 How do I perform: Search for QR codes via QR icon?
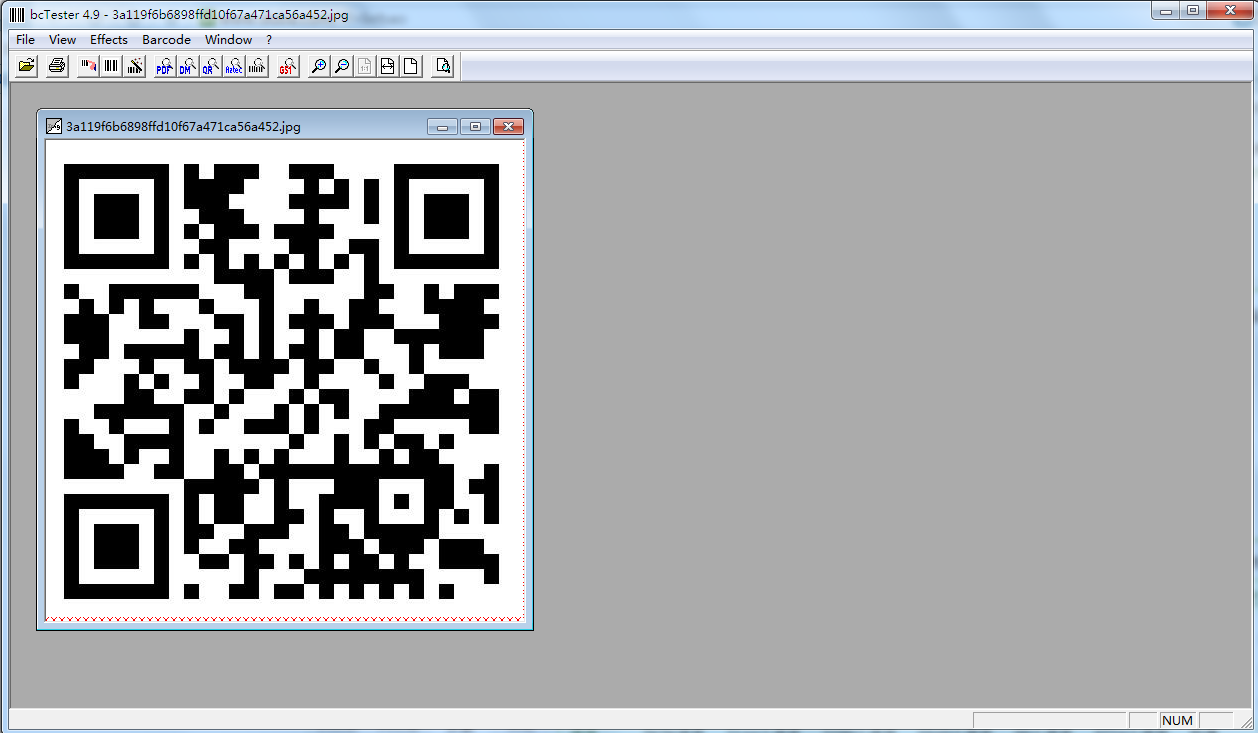point(210,66)
